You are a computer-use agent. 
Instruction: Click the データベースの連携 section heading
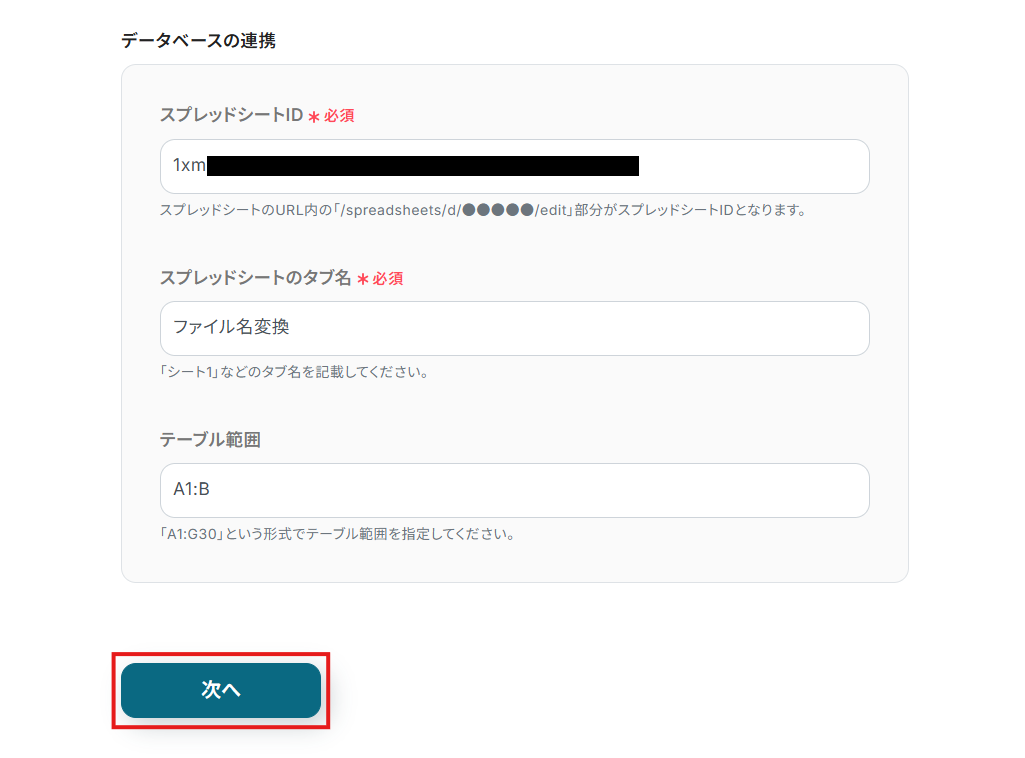coord(198,41)
